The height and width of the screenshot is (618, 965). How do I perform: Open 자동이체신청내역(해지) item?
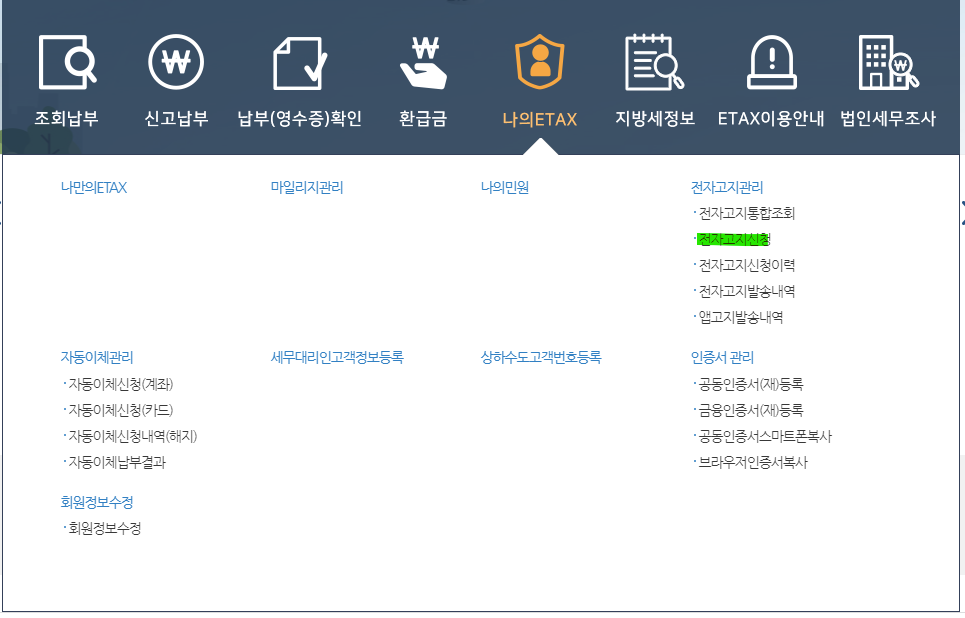(132, 436)
